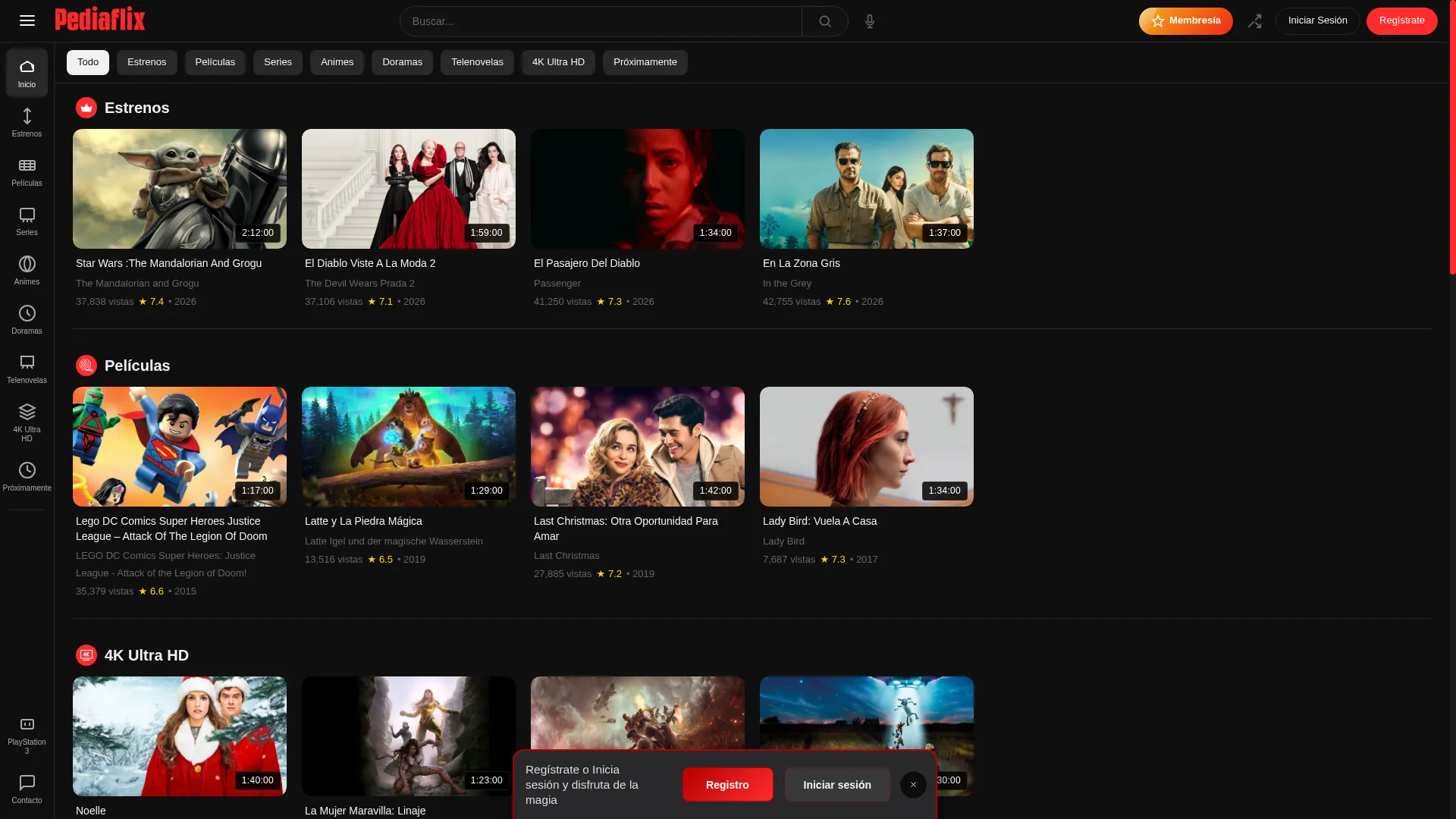Click the Membresía button
The width and height of the screenshot is (1456, 819).
[x=1185, y=21]
